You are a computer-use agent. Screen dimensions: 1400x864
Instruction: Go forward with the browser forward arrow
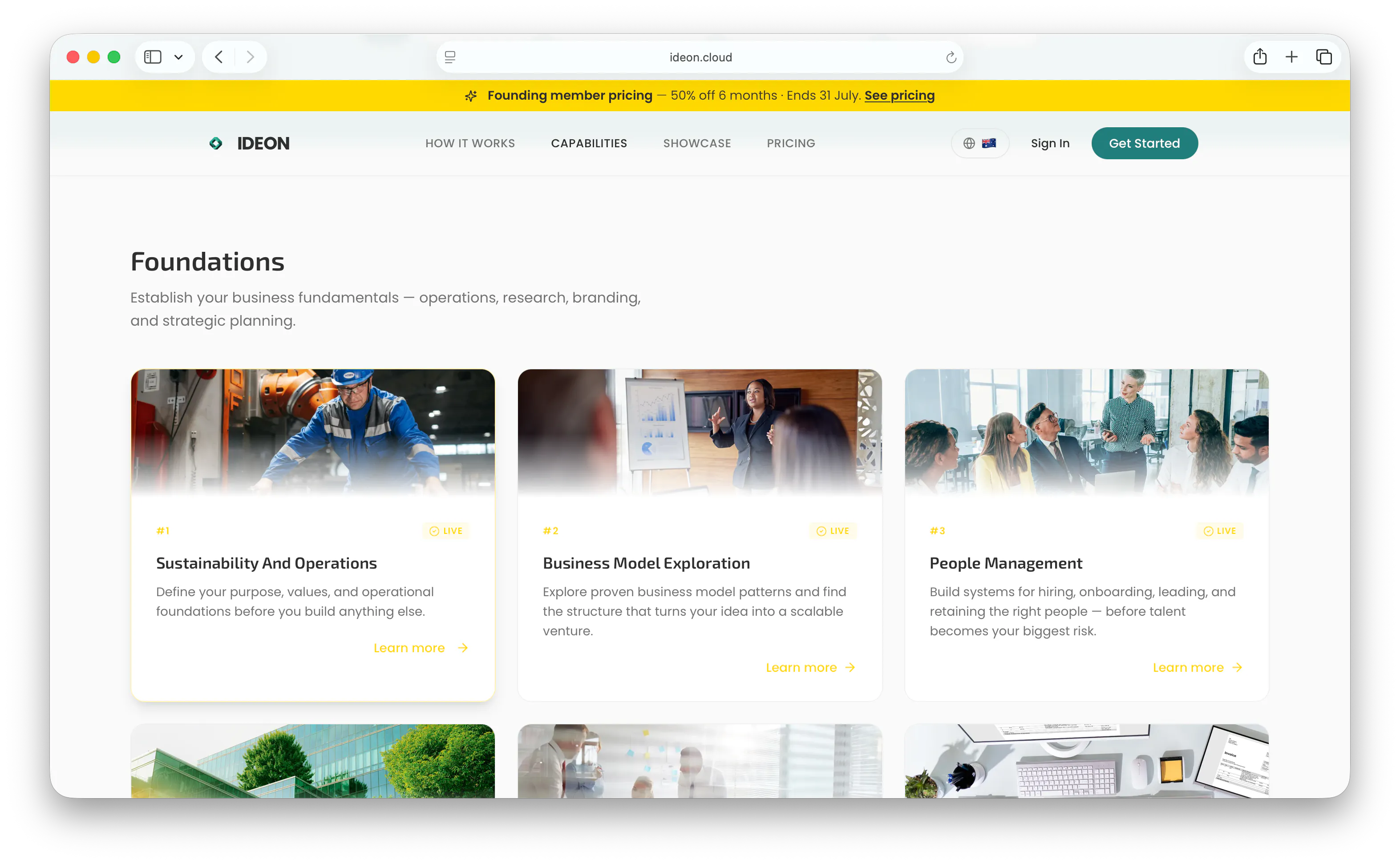(250, 57)
